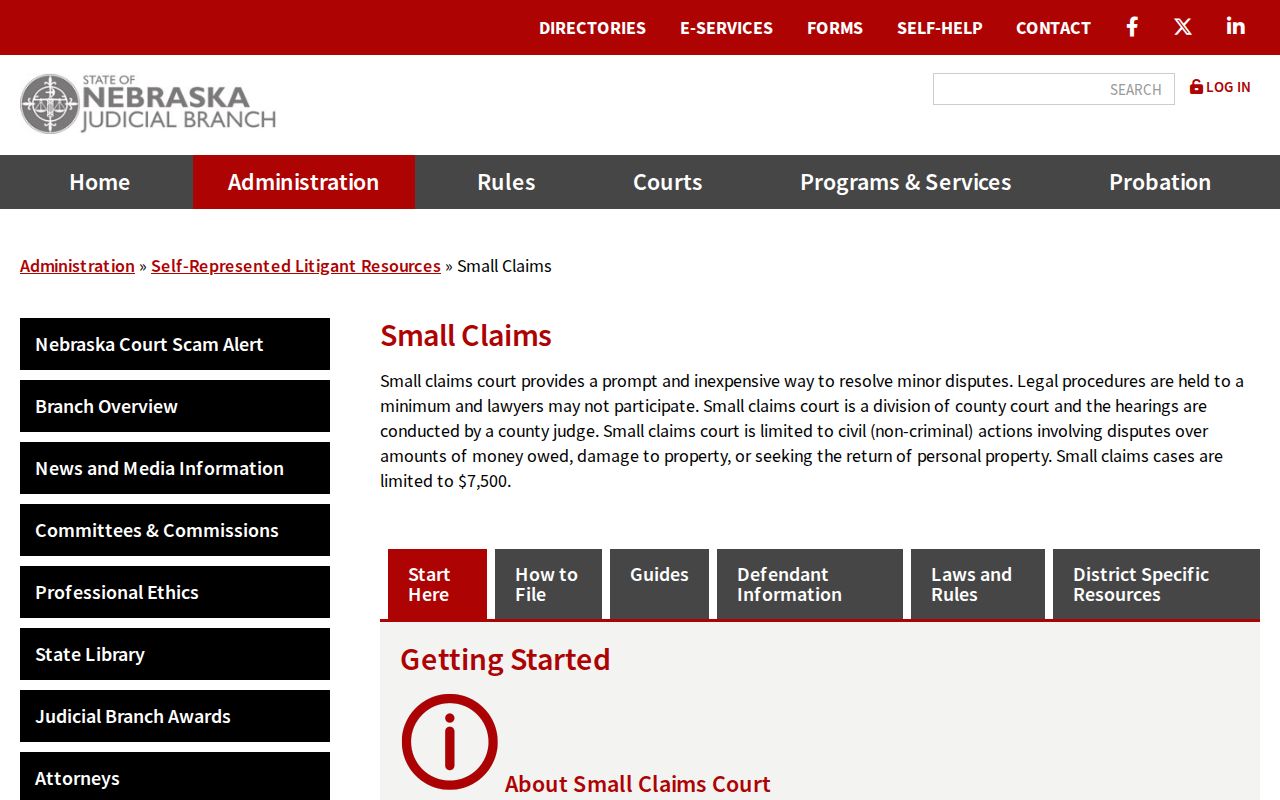
Task: Click the red lock Log In icon
Action: (1196, 87)
